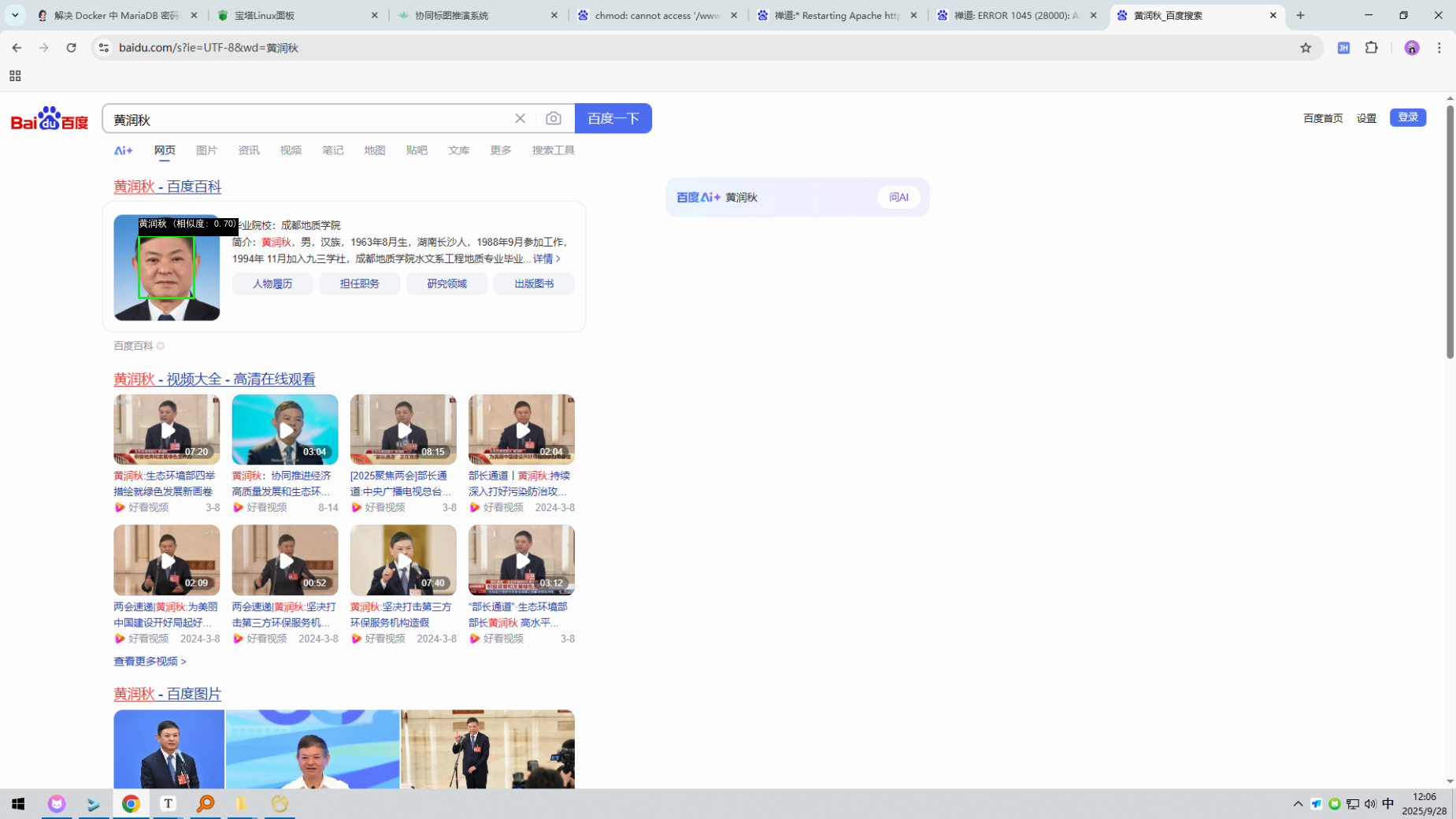The width and height of the screenshot is (1456, 819).
Task: Clear the search box with X icon
Action: 520,118
